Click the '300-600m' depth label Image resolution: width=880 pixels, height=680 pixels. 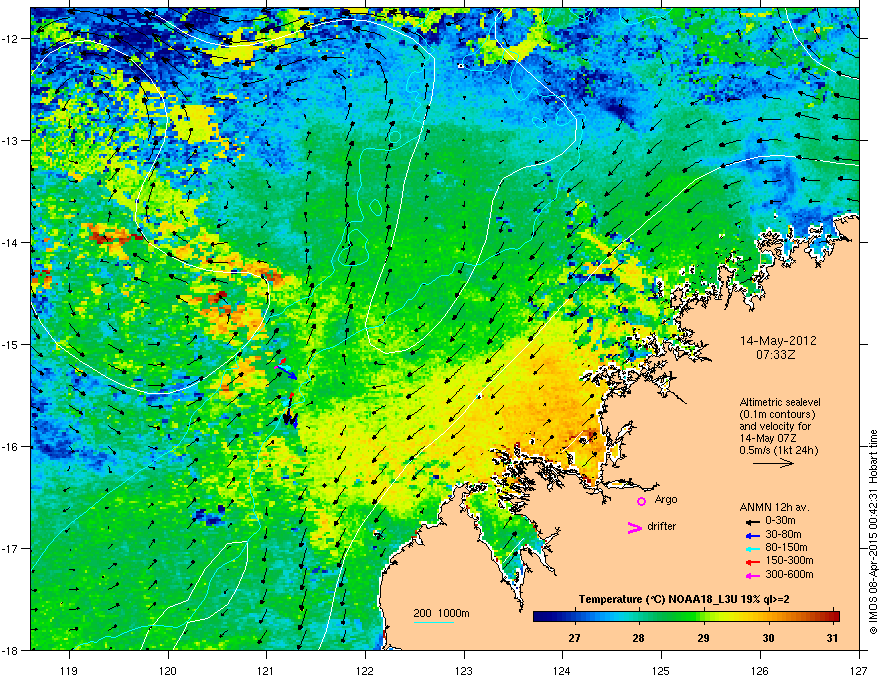pos(789,574)
